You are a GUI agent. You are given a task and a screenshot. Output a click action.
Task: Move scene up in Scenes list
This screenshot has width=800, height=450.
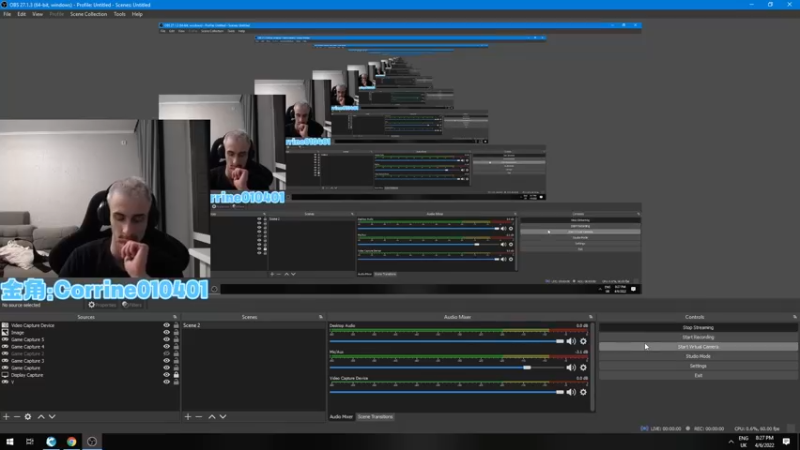pyautogui.click(x=212, y=417)
